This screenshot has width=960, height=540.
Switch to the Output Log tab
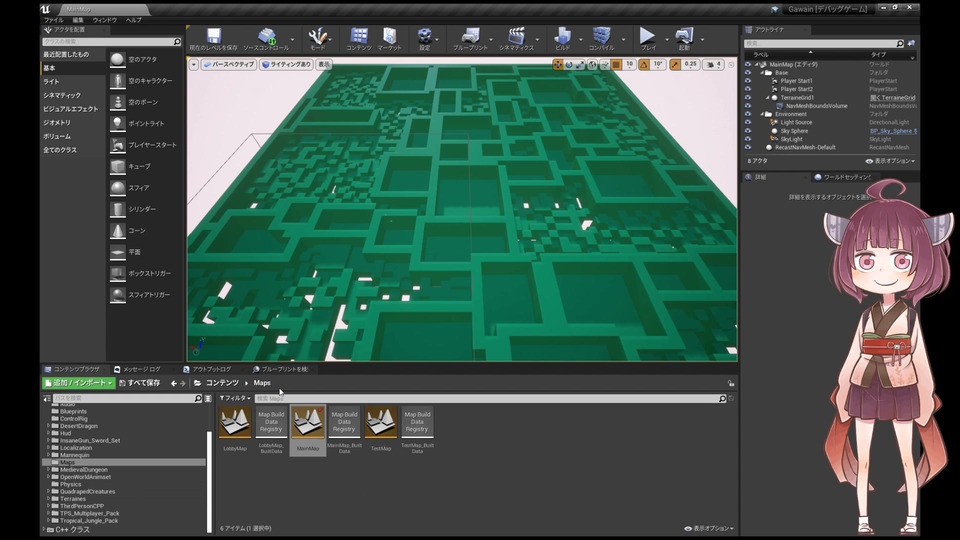click(x=211, y=369)
